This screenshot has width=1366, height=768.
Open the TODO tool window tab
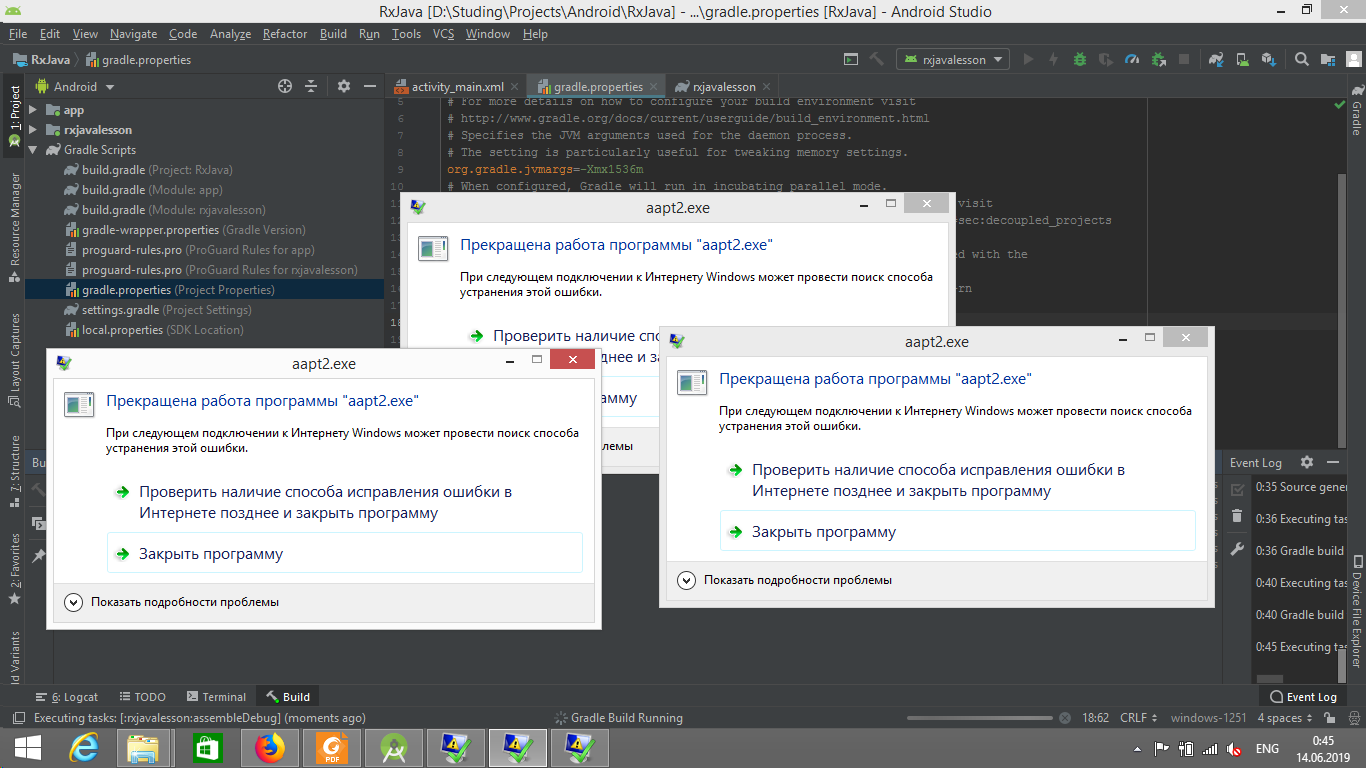[x=142, y=697]
